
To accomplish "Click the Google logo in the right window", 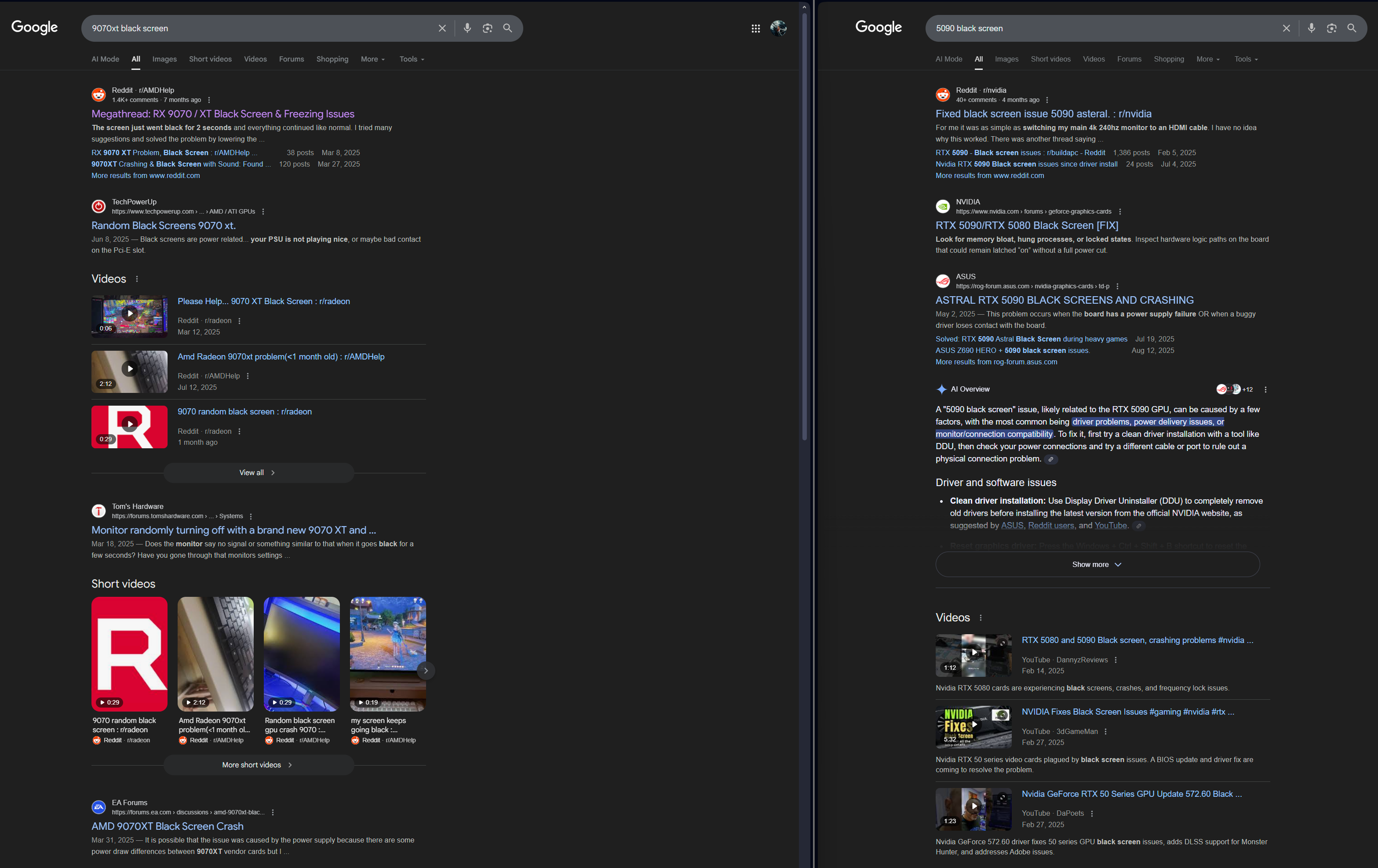I will click(x=878, y=27).
